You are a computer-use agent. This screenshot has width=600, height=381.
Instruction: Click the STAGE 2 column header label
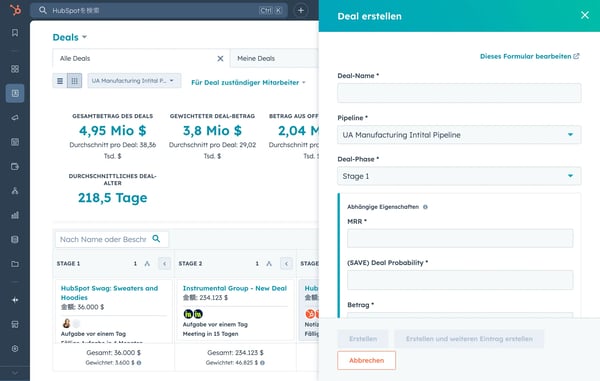tap(190, 264)
